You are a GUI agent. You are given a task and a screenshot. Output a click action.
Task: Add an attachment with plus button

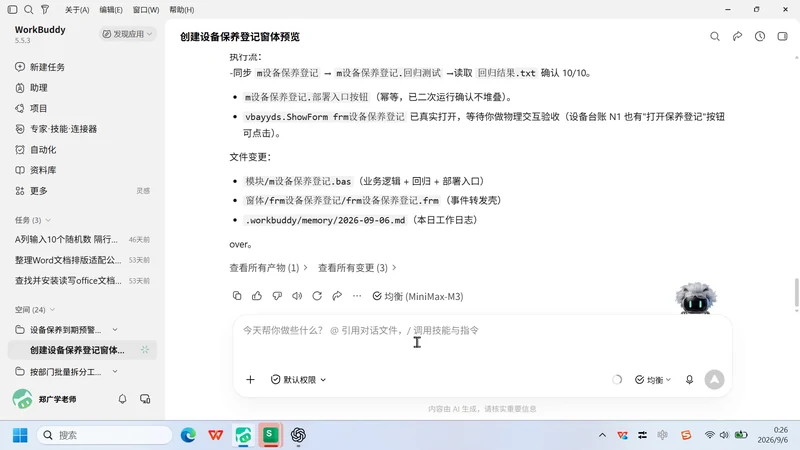pyautogui.click(x=250, y=380)
